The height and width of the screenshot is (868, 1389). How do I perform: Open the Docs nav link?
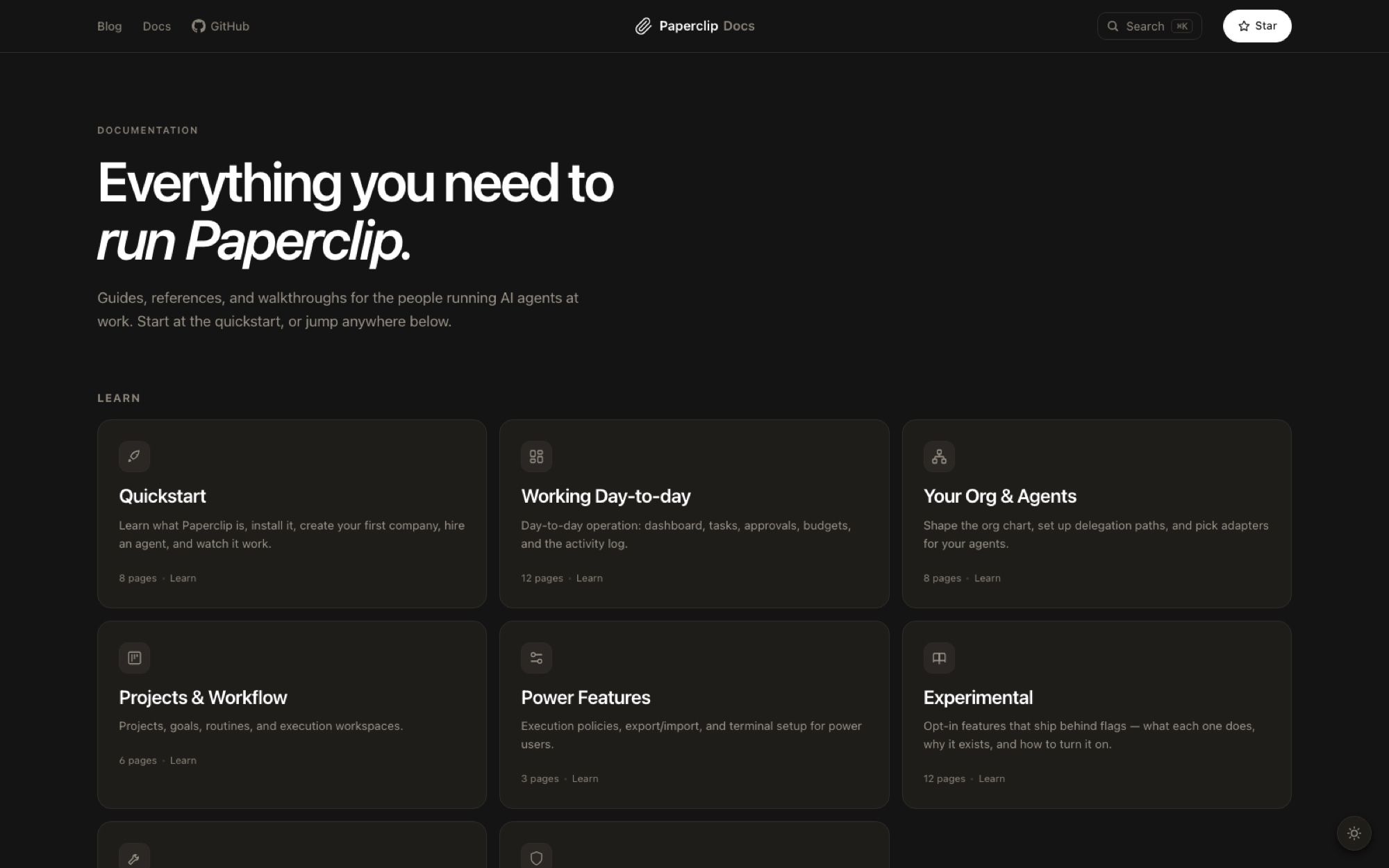point(156,26)
